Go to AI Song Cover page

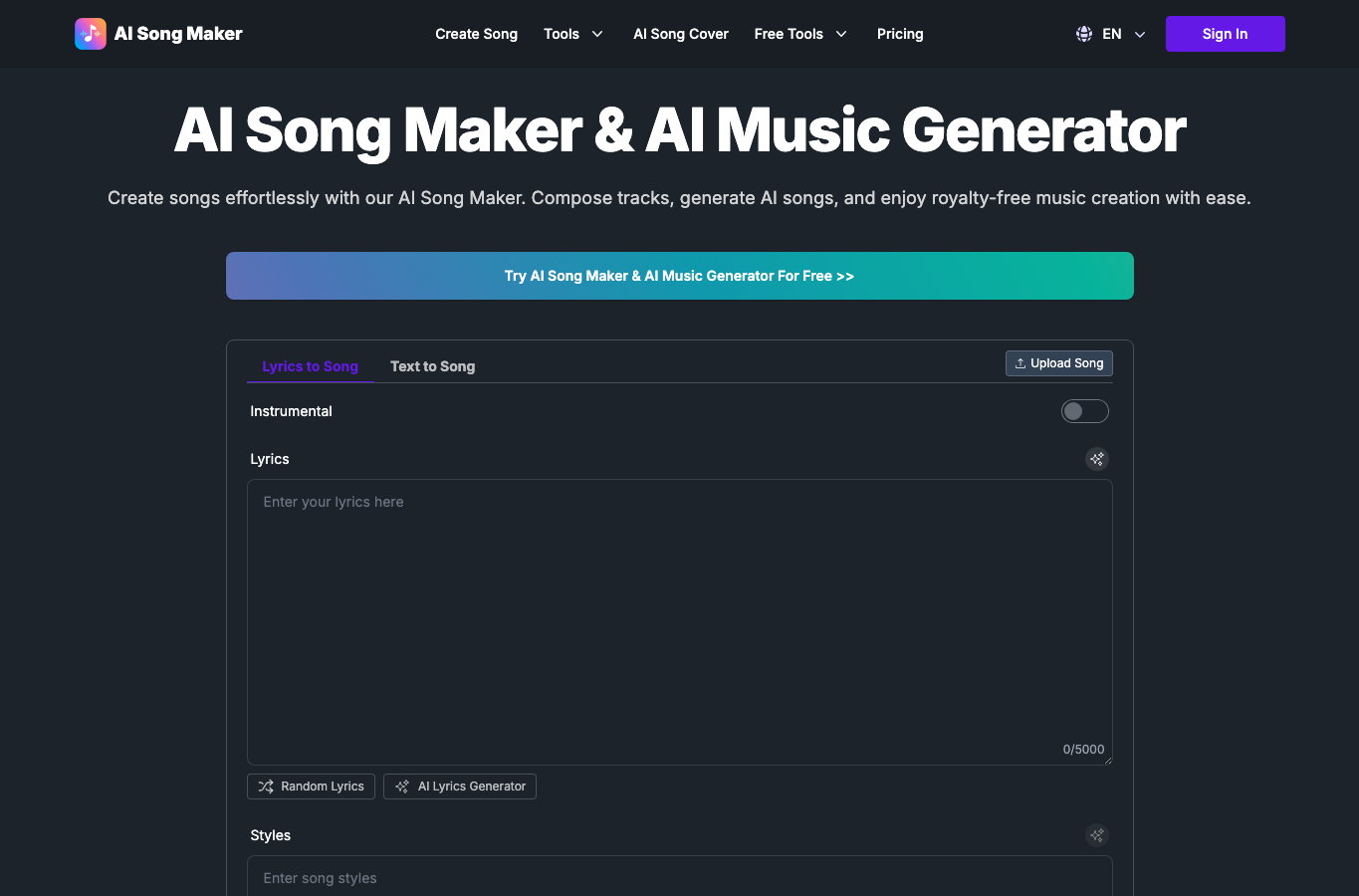(681, 34)
